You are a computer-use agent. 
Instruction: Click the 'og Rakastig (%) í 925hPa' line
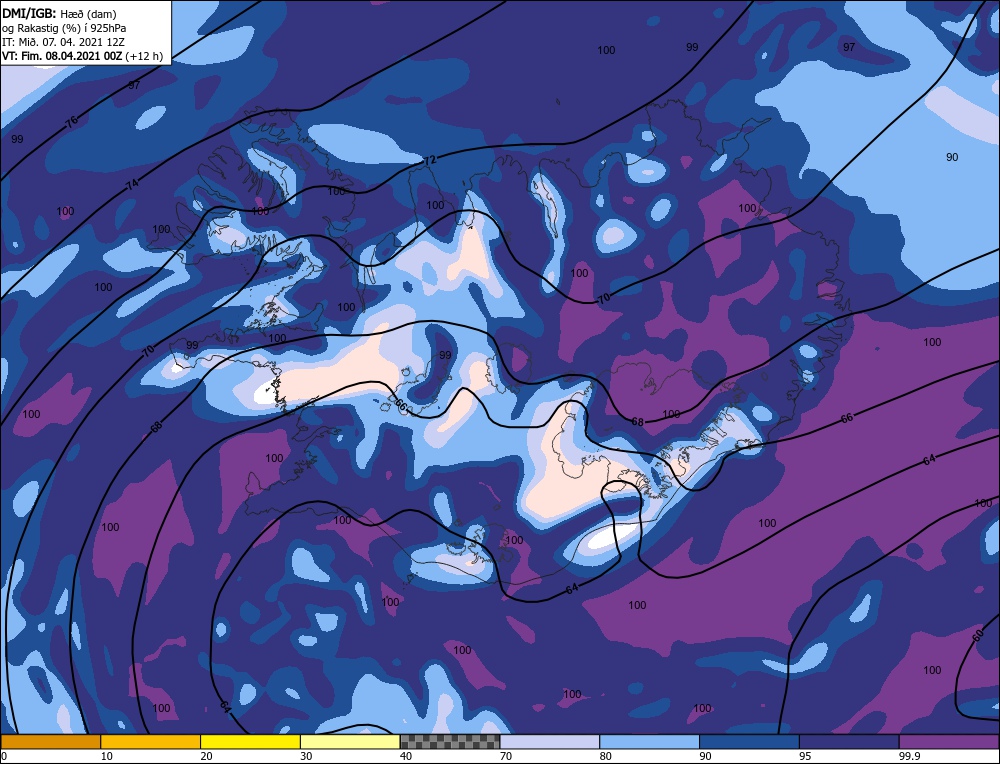64,28
